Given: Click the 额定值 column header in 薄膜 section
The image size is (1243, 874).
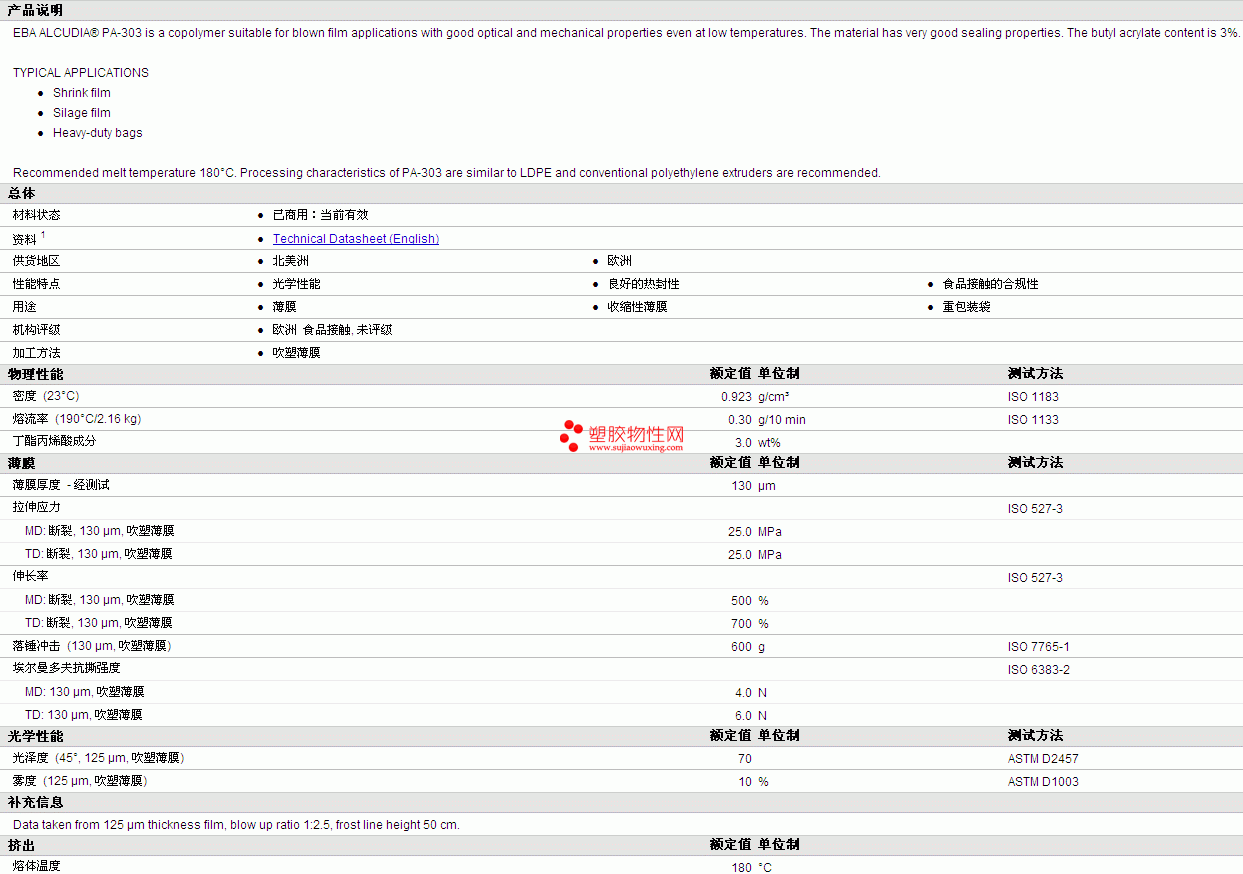Looking at the screenshot, I should click(x=730, y=463).
